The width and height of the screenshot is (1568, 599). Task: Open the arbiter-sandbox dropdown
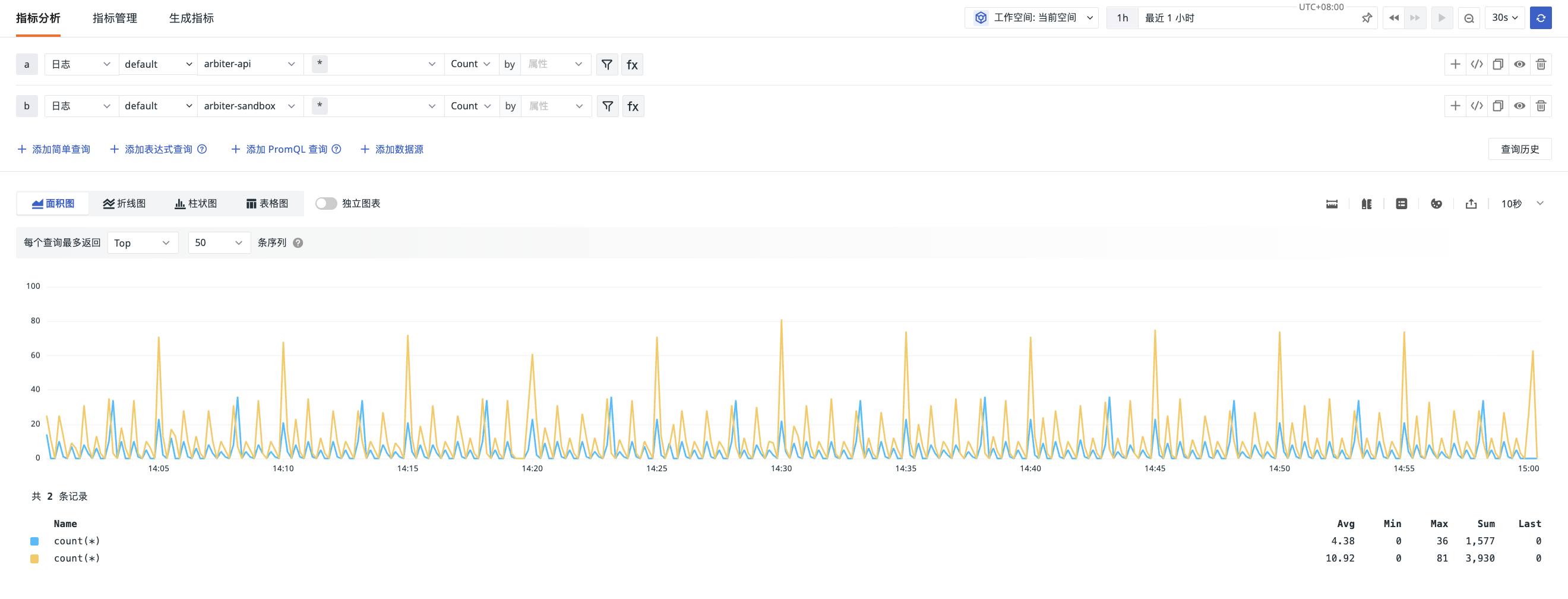(250, 106)
